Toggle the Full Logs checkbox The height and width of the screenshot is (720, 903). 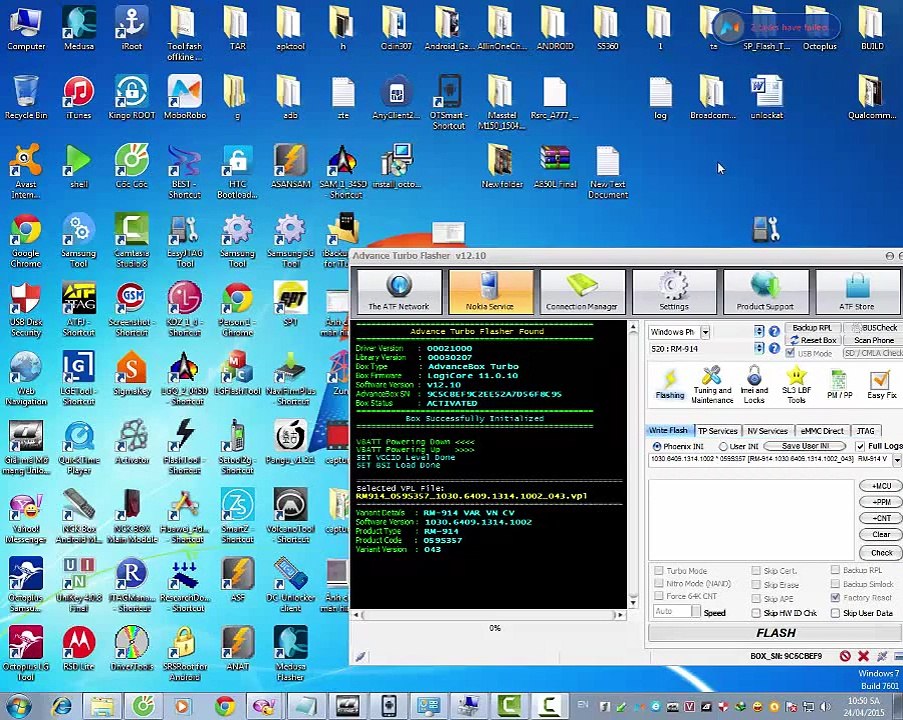pos(860,446)
